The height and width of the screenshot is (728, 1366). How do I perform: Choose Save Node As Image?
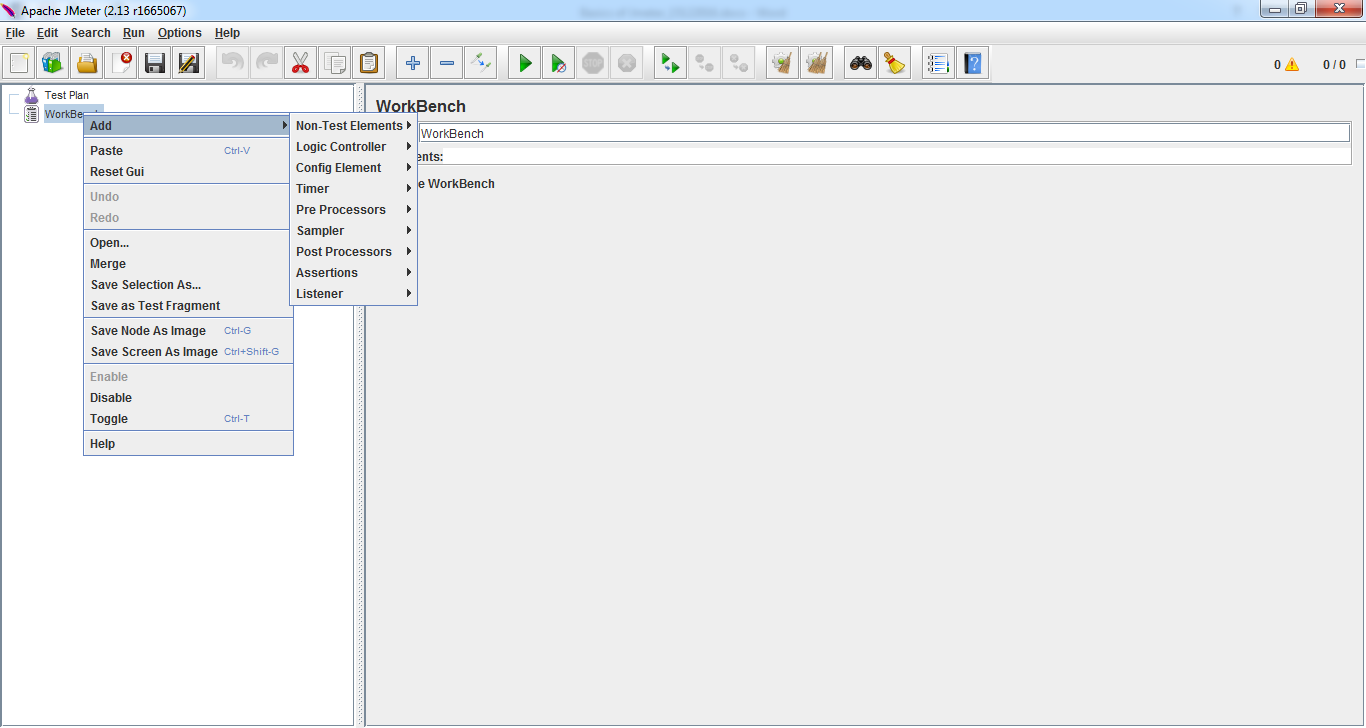pyautogui.click(x=188, y=331)
